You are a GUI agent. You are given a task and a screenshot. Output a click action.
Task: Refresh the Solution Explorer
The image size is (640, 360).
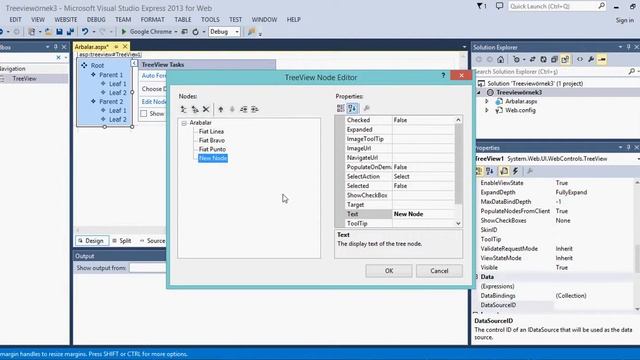pos(543,60)
